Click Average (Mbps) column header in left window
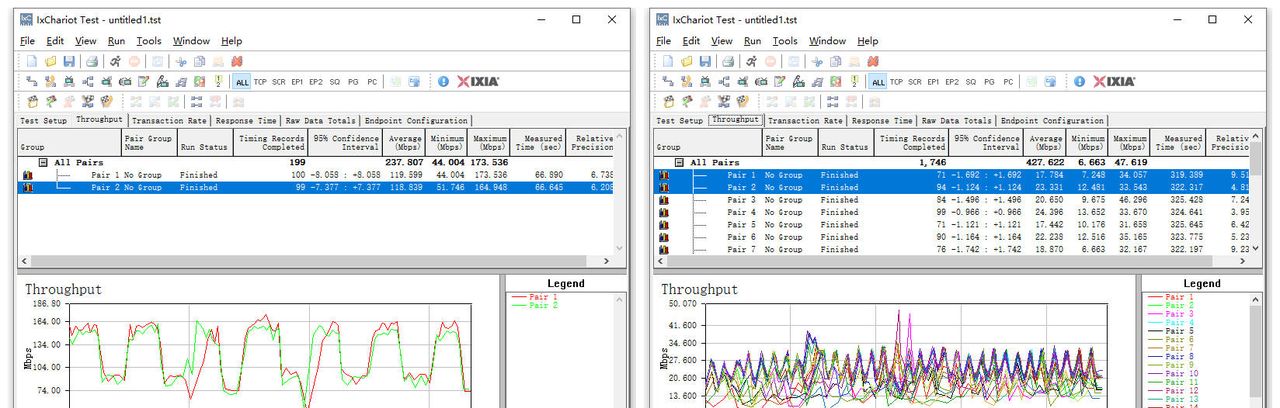 coord(405,142)
